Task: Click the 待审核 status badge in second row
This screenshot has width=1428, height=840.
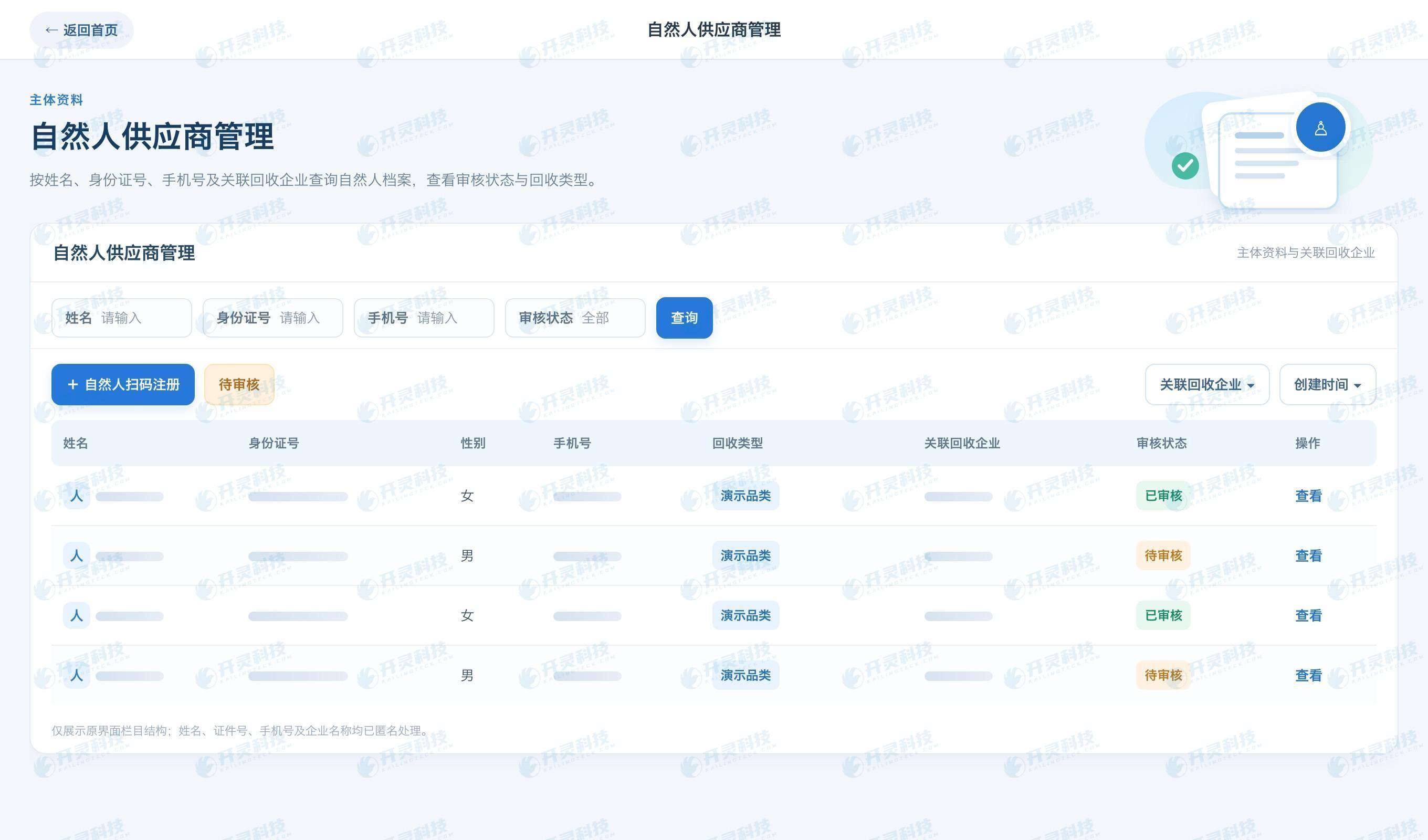Action: [1163, 556]
